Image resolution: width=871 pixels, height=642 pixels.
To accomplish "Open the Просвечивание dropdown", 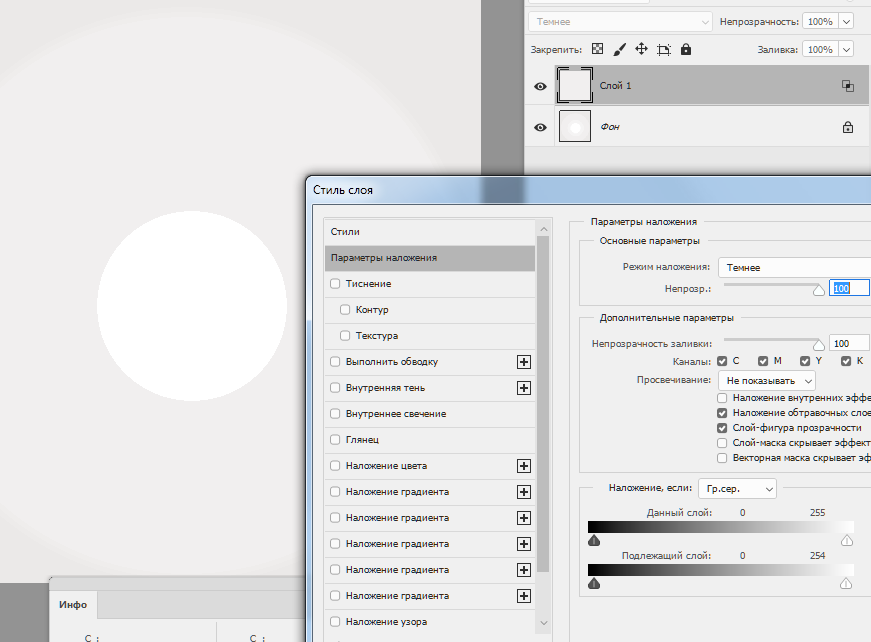I will pyautogui.click(x=767, y=381).
